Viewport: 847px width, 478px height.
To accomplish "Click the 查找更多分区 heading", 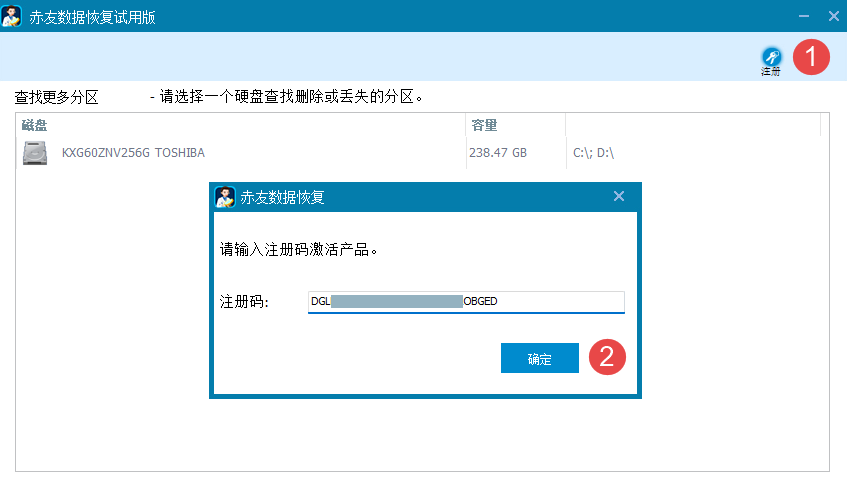I will [x=56, y=97].
